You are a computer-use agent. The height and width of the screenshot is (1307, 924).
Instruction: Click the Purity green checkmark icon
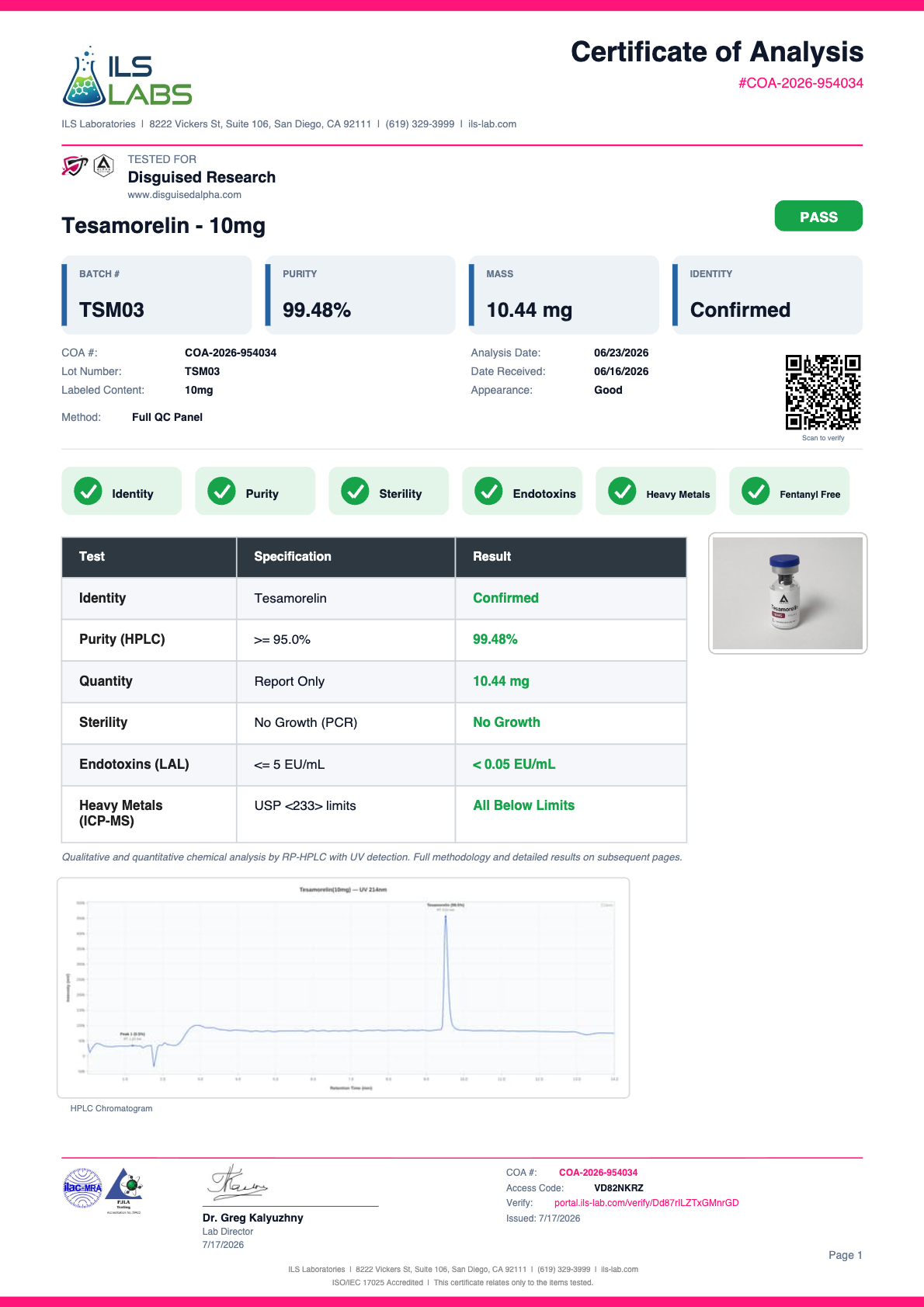point(221,491)
